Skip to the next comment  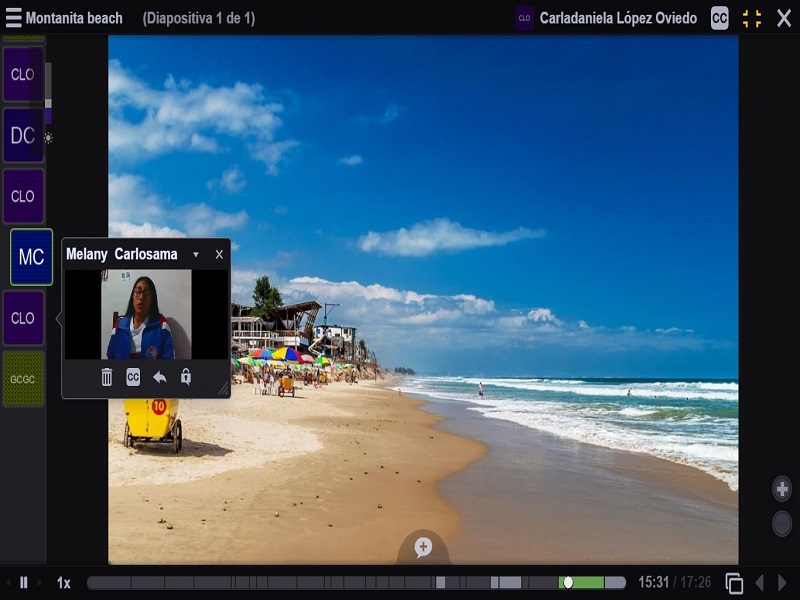click(x=39, y=582)
